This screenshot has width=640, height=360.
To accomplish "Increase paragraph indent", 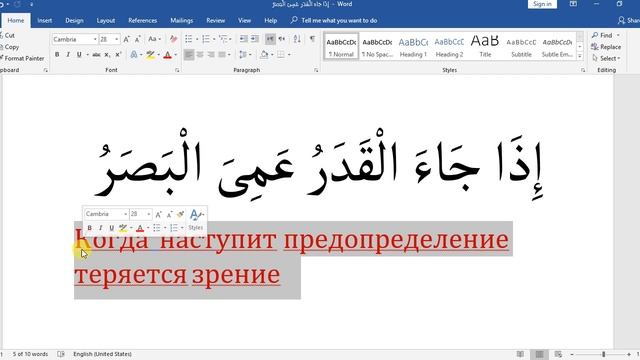I will 255,39.
